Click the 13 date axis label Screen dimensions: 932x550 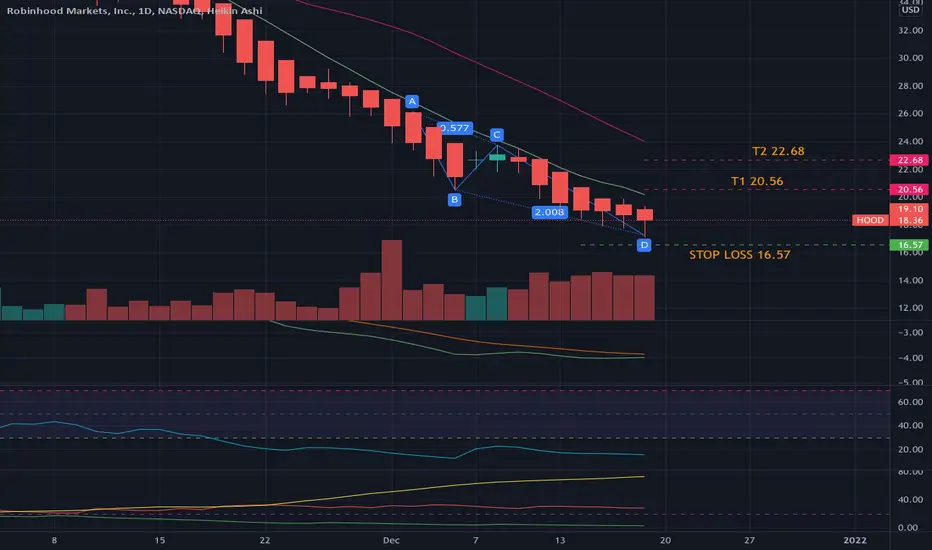point(560,540)
